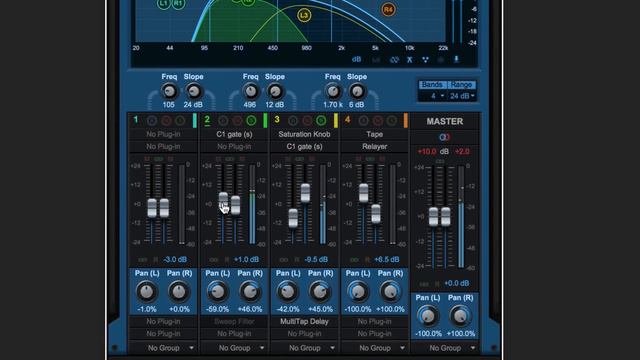Open the C1 gate (s) plug-in slot on band 2
Image resolution: width=640 pixels, height=360 pixels.
[x=234, y=134]
